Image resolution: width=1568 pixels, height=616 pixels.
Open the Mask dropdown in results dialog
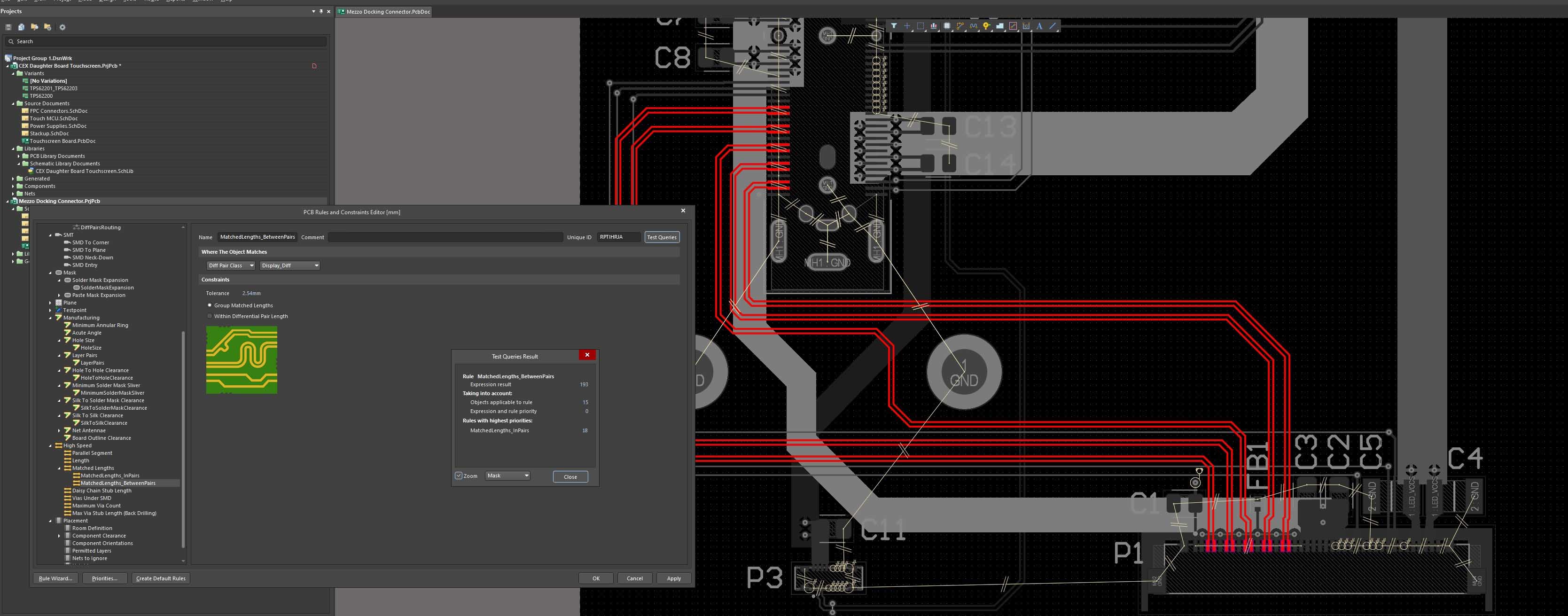507,476
